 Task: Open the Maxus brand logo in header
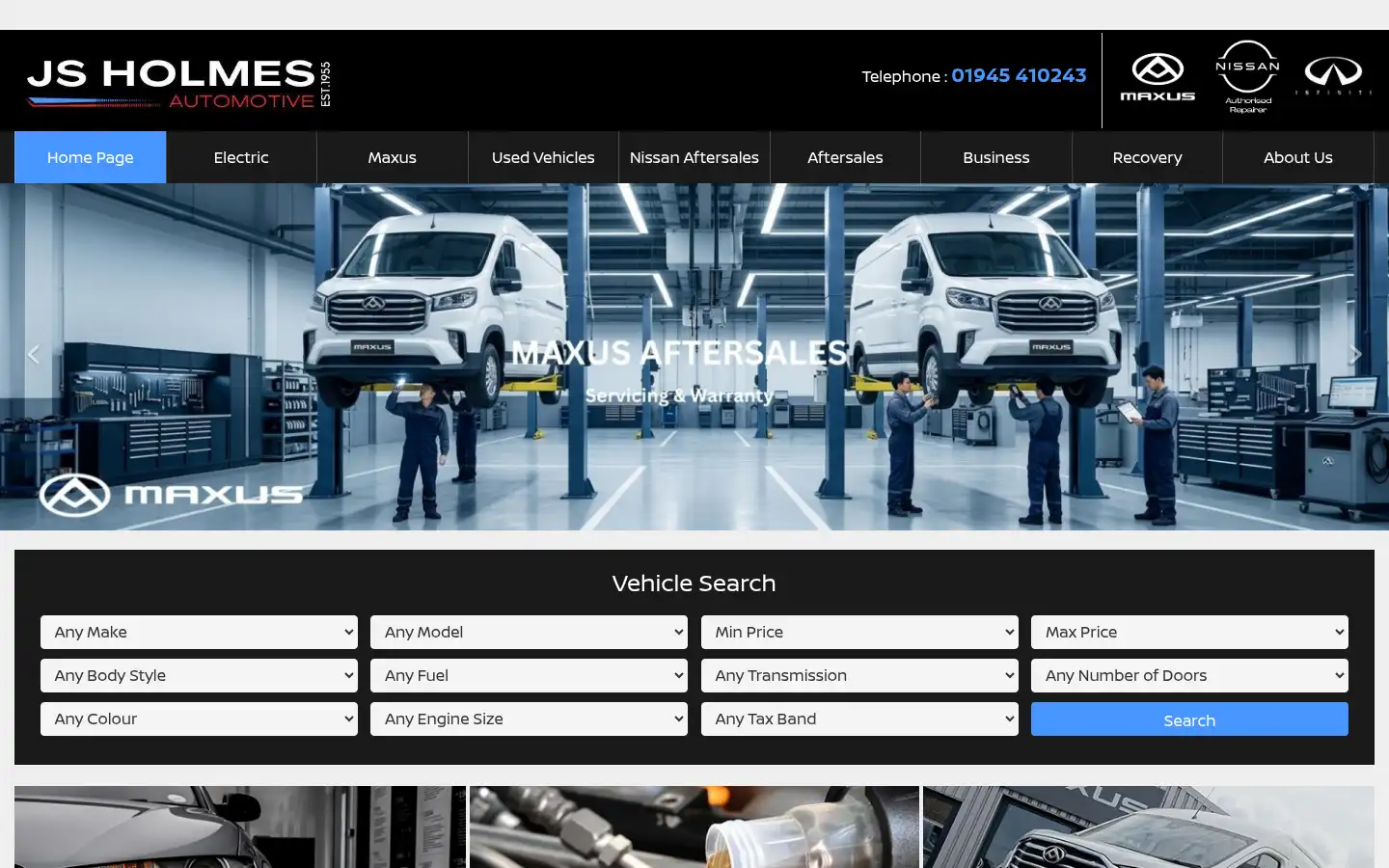coord(1157,77)
